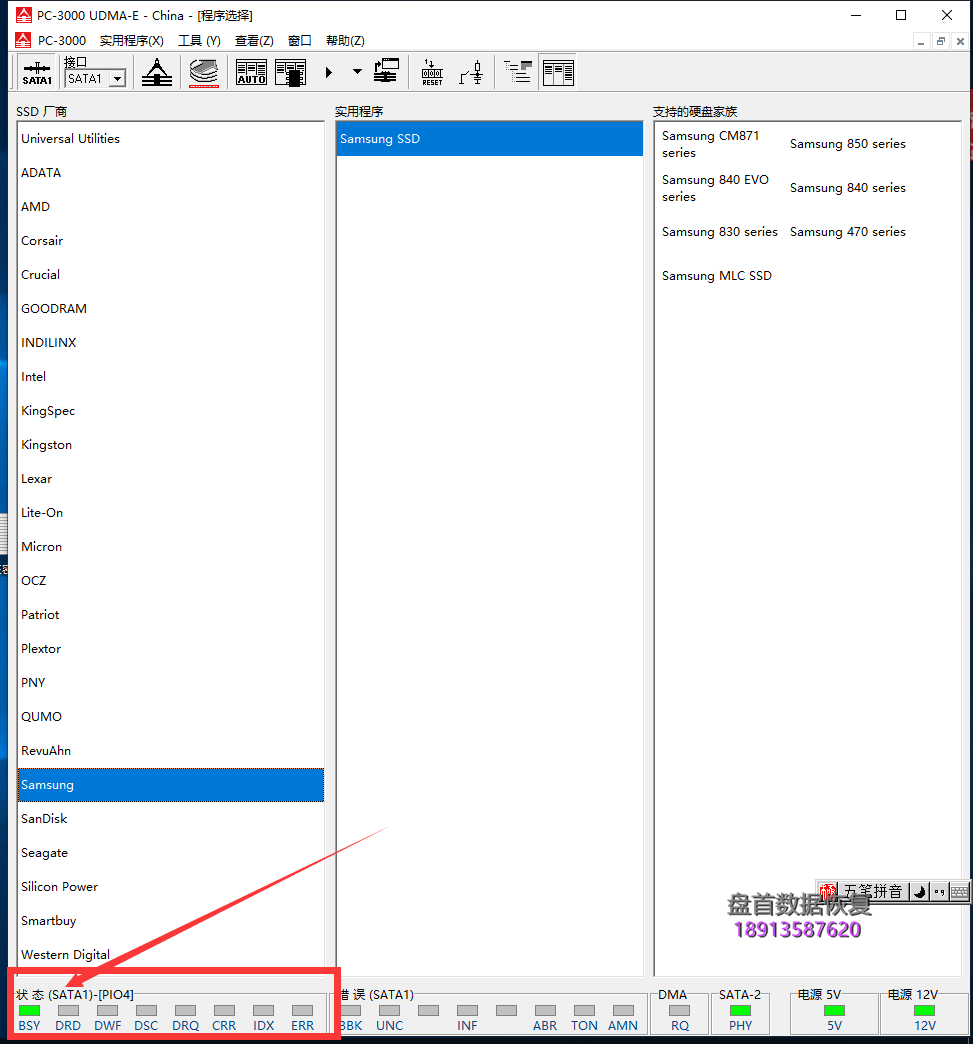Open the 实用程序(X) menu
Screen dimensions: 973x1044
point(131,41)
